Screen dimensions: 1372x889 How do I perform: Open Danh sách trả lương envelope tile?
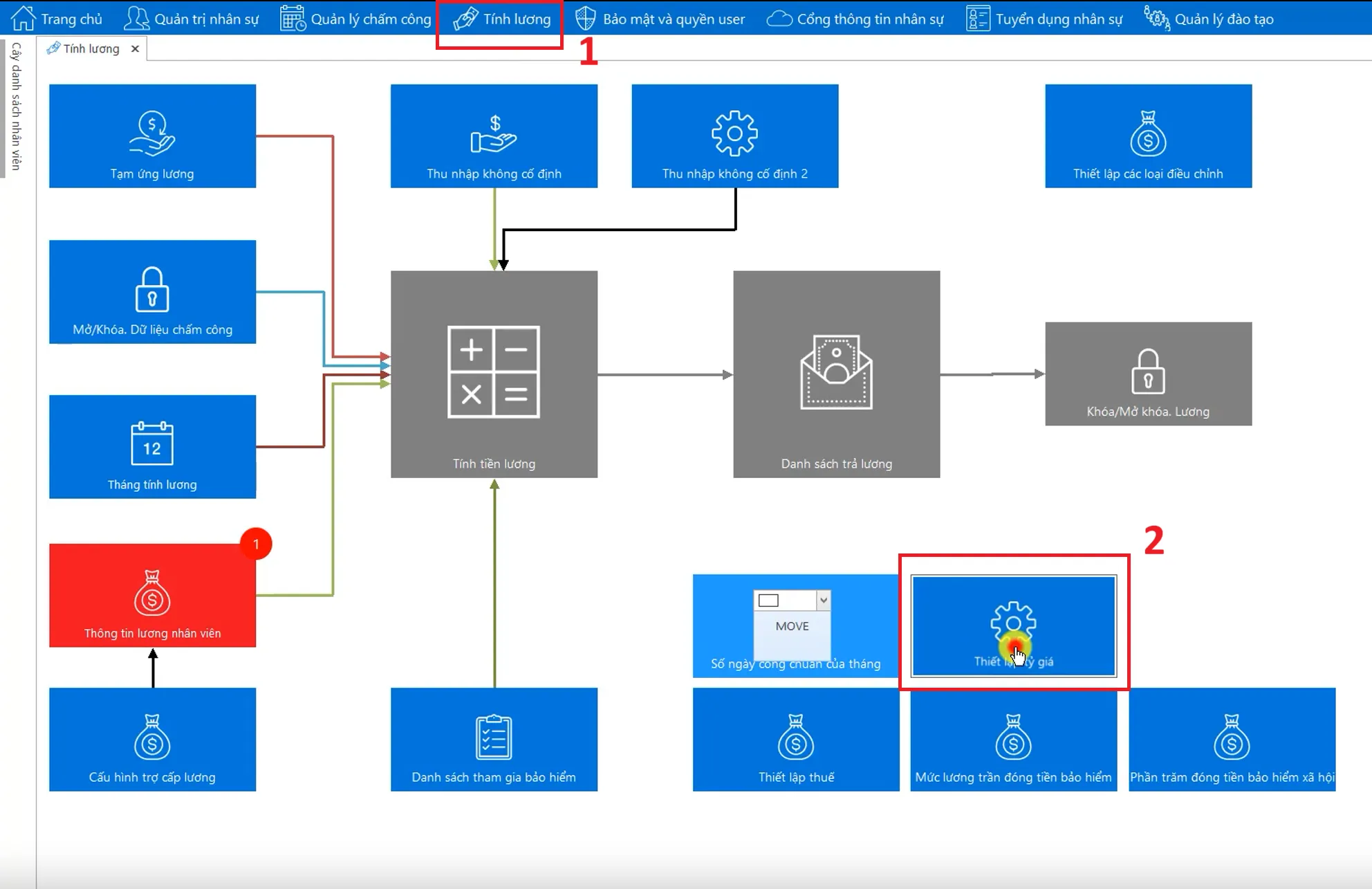[836, 374]
